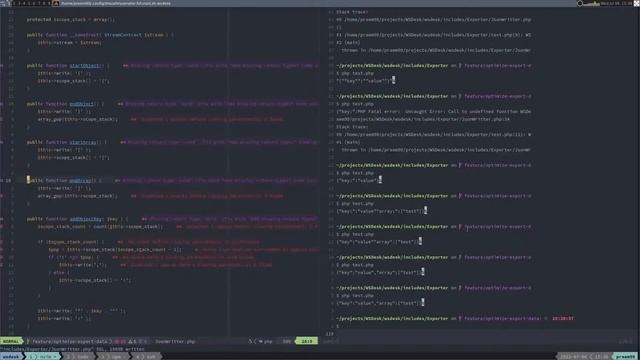Click the tmux username segment at bottom-right

(x=626, y=356)
